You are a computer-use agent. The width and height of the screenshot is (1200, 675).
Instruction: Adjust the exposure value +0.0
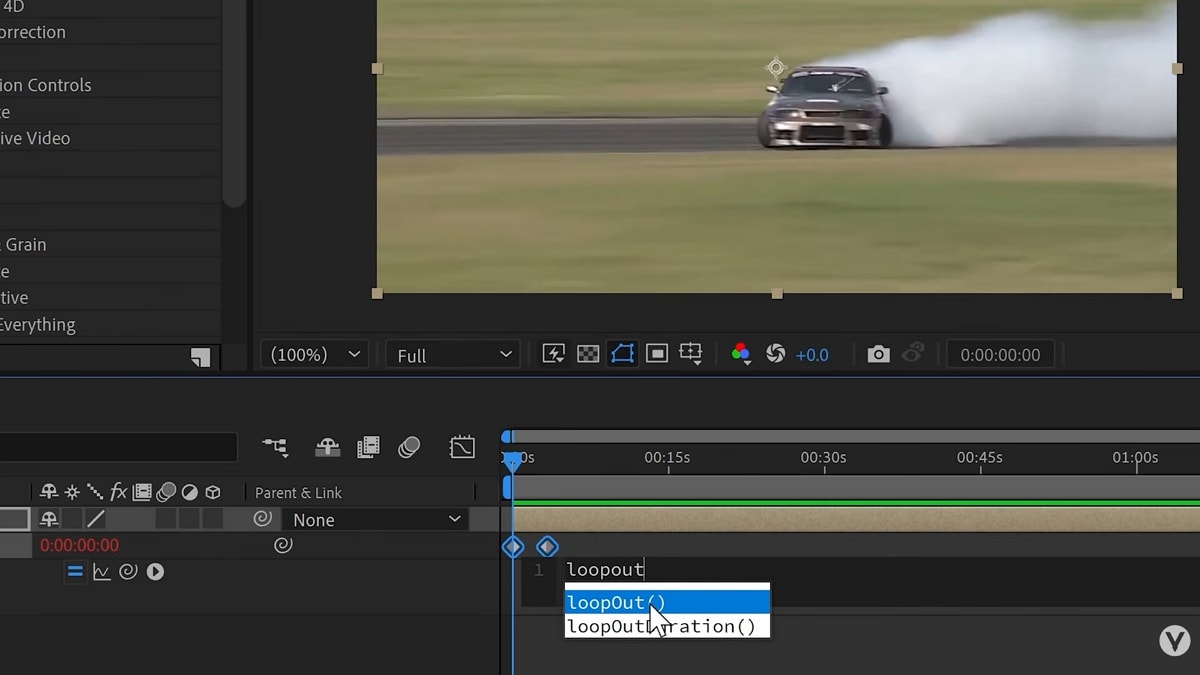click(812, 355)
